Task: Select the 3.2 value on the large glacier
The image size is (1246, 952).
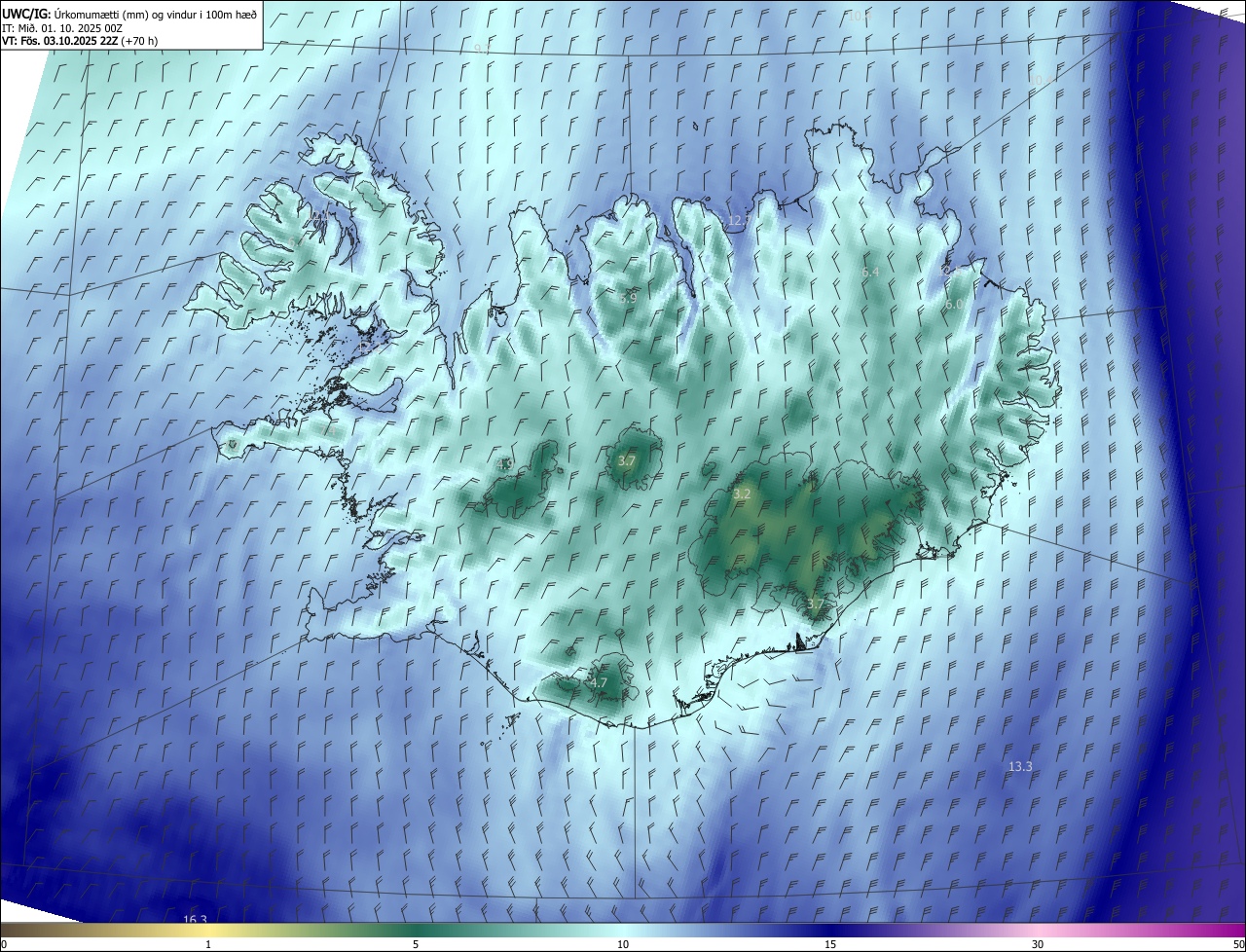Action: (742, 494)
